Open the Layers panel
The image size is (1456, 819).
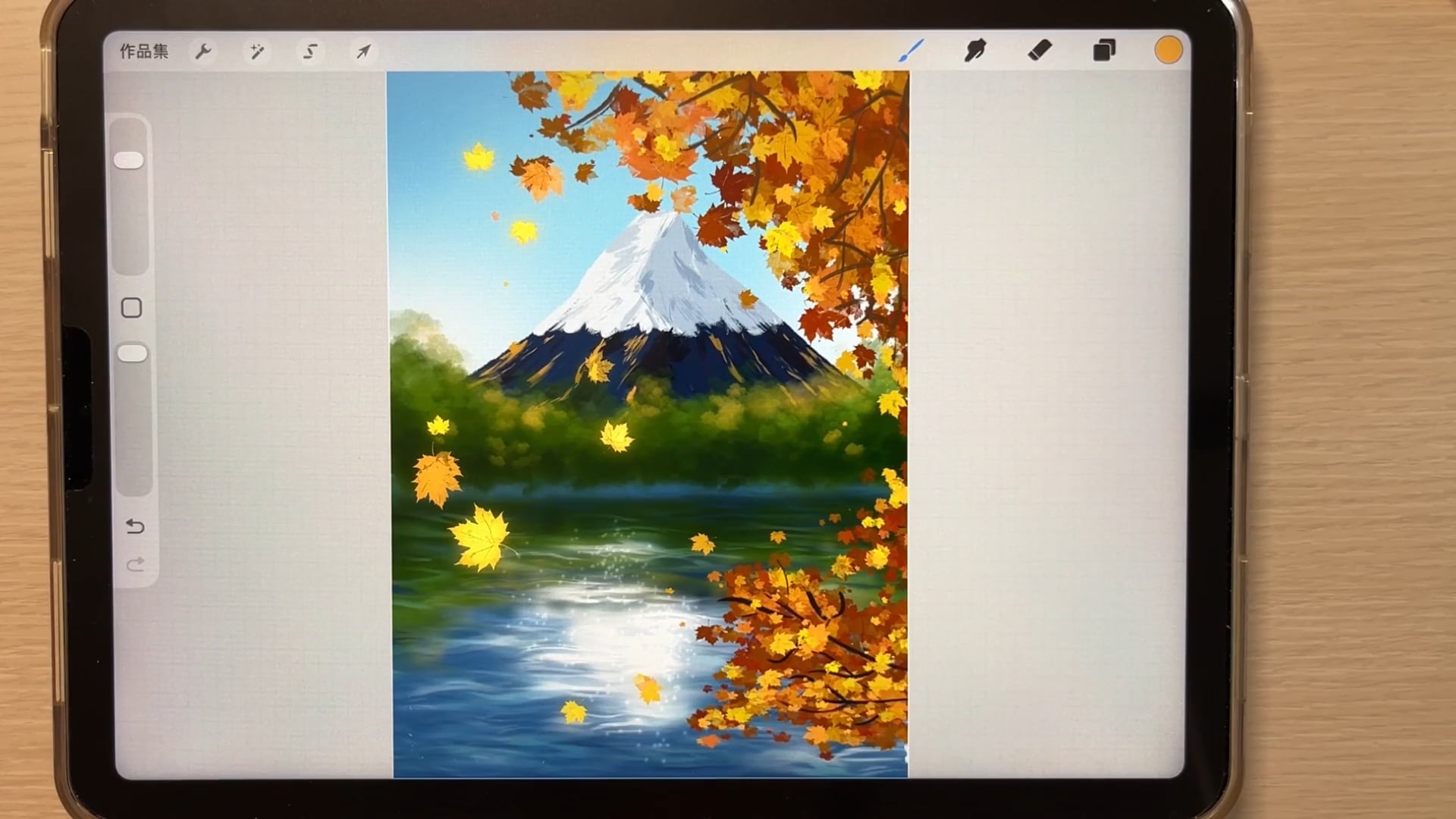click(1104, 51)
